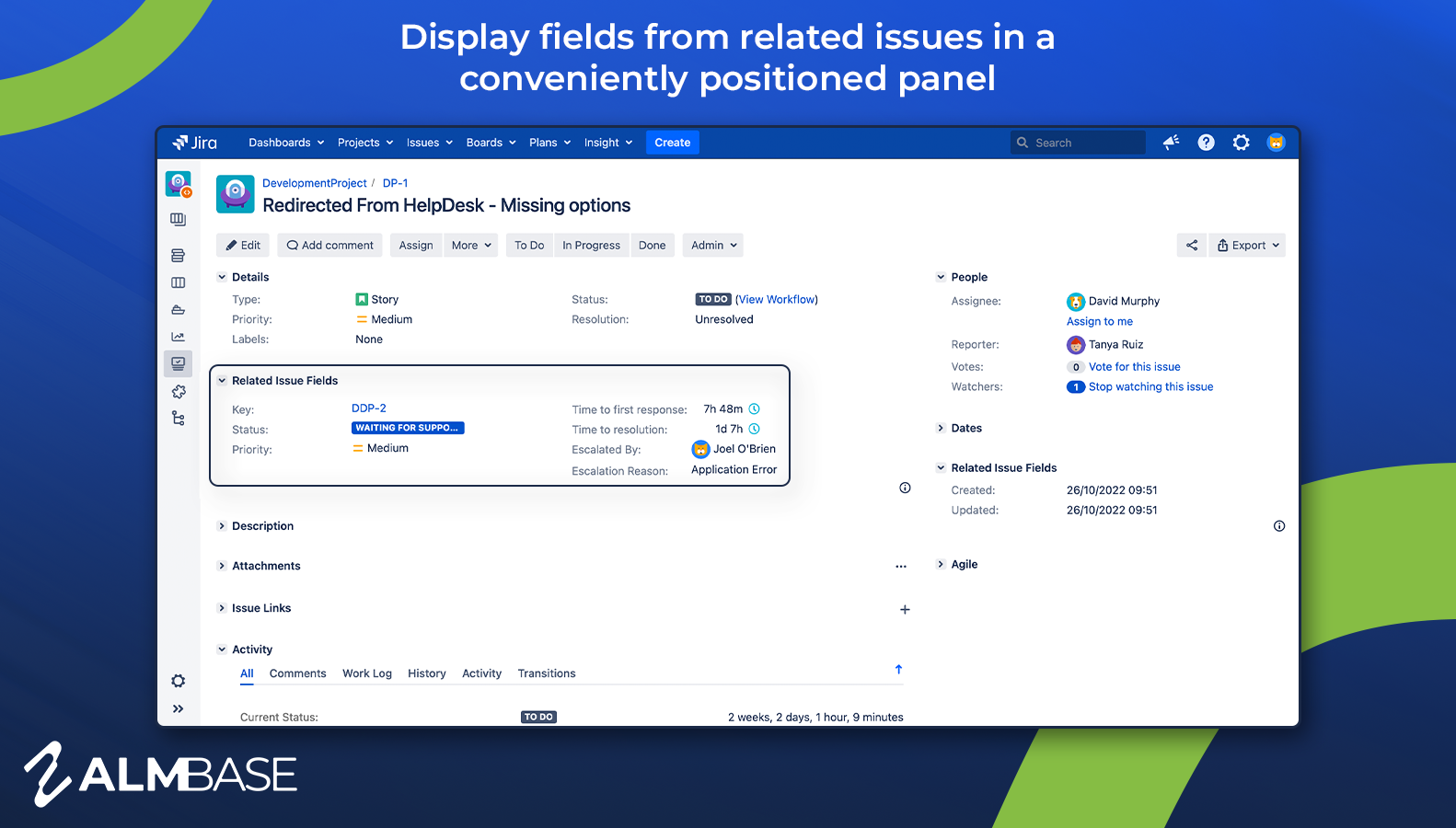Image resolution: width=1456 pixels, height=828 pixels.
Task: Open the hierarchy tree icon in sidebar
Action: coord(179,419)
